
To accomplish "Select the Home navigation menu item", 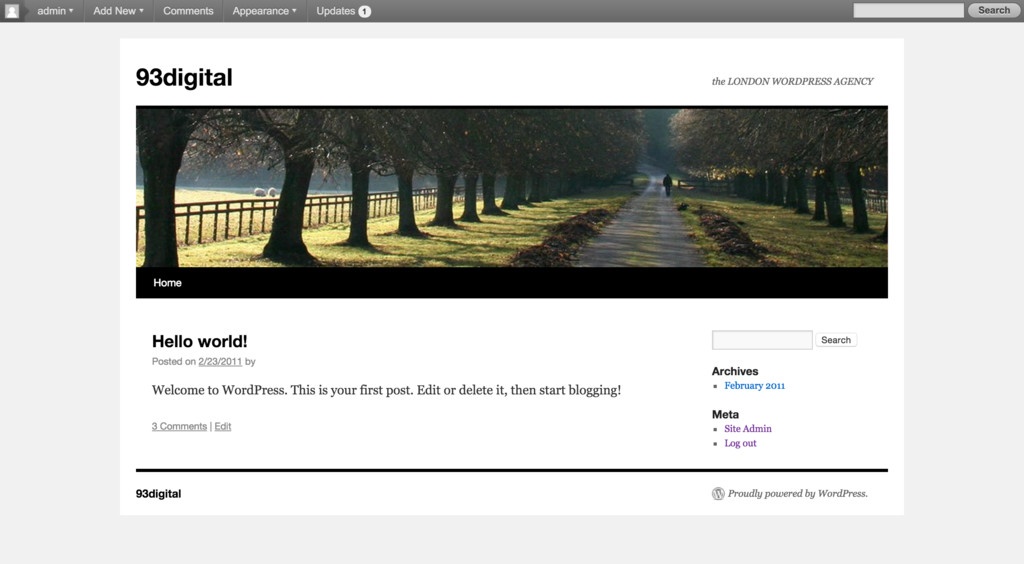I will click(x=167, y=283).
